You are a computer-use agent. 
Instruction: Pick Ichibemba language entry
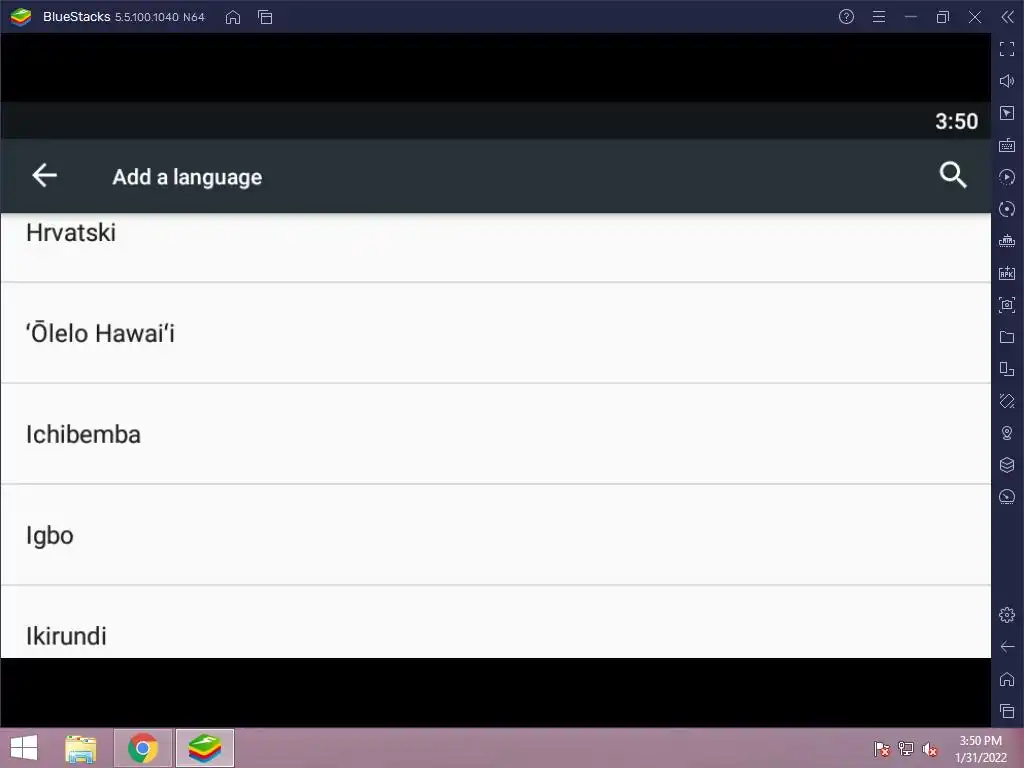496,434
